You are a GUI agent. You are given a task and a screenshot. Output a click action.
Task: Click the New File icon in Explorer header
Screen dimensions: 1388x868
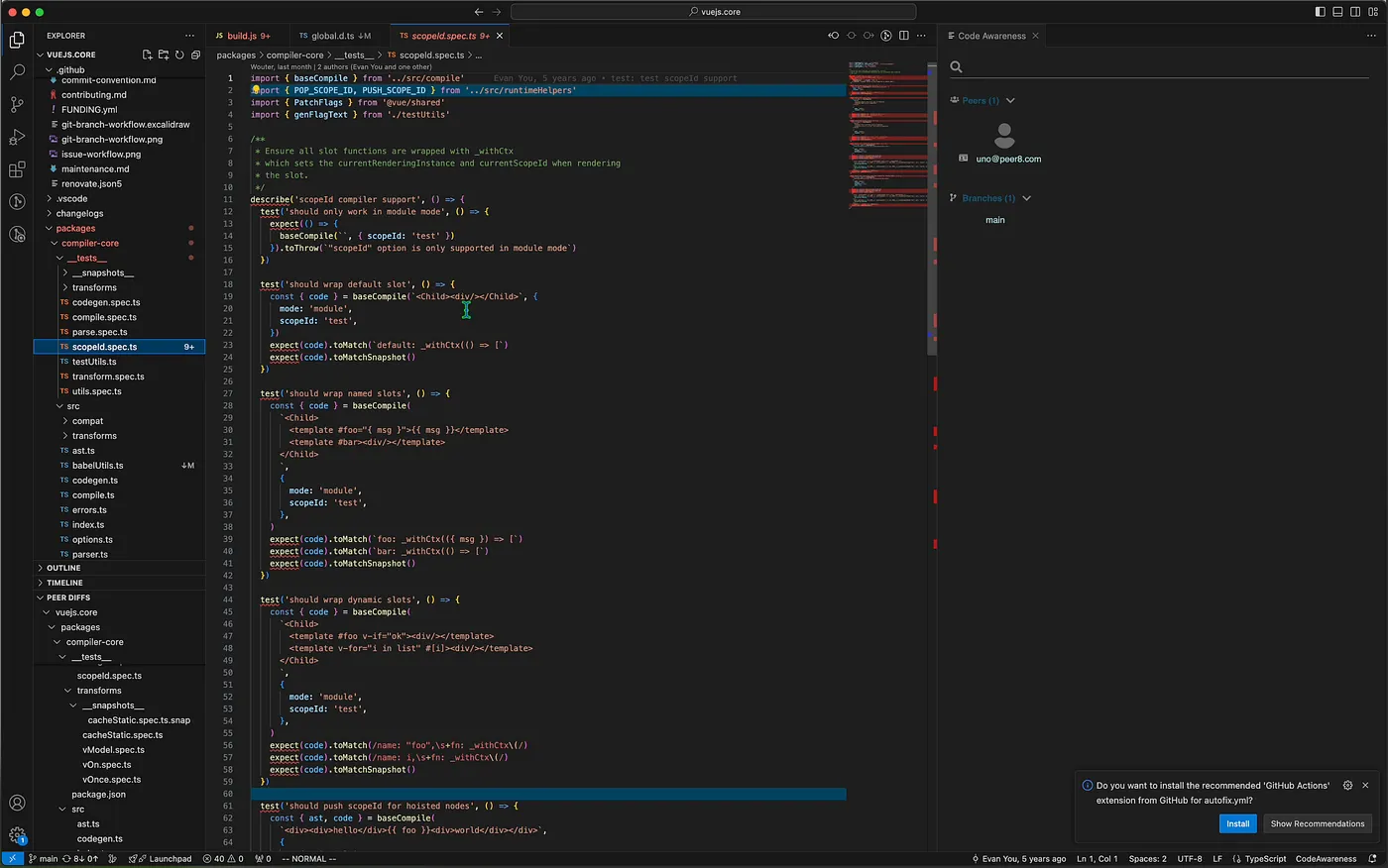(x=147, y=54)
